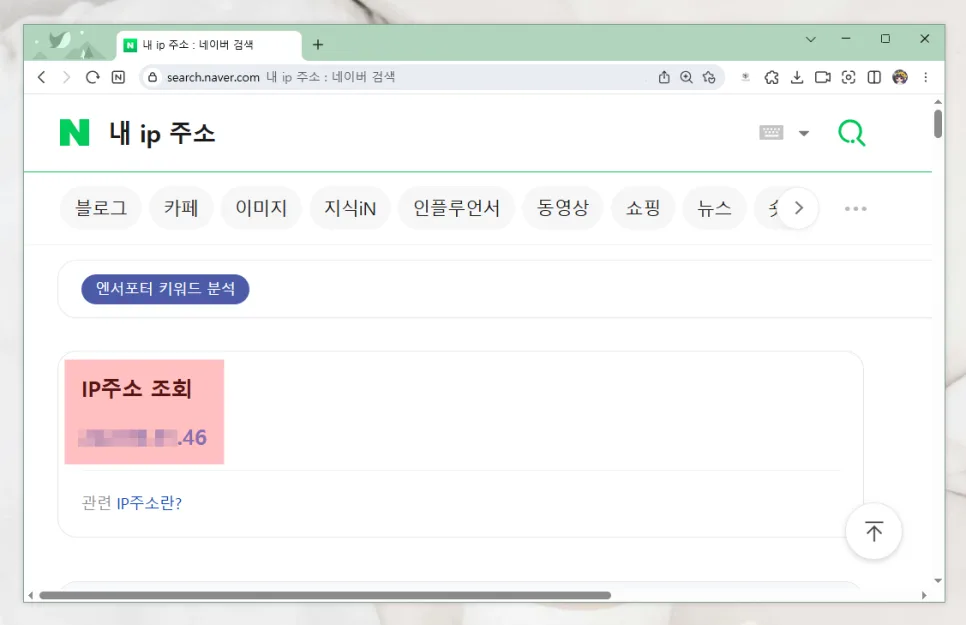
Task: Minimize the browser window
Action: point(846,39)
